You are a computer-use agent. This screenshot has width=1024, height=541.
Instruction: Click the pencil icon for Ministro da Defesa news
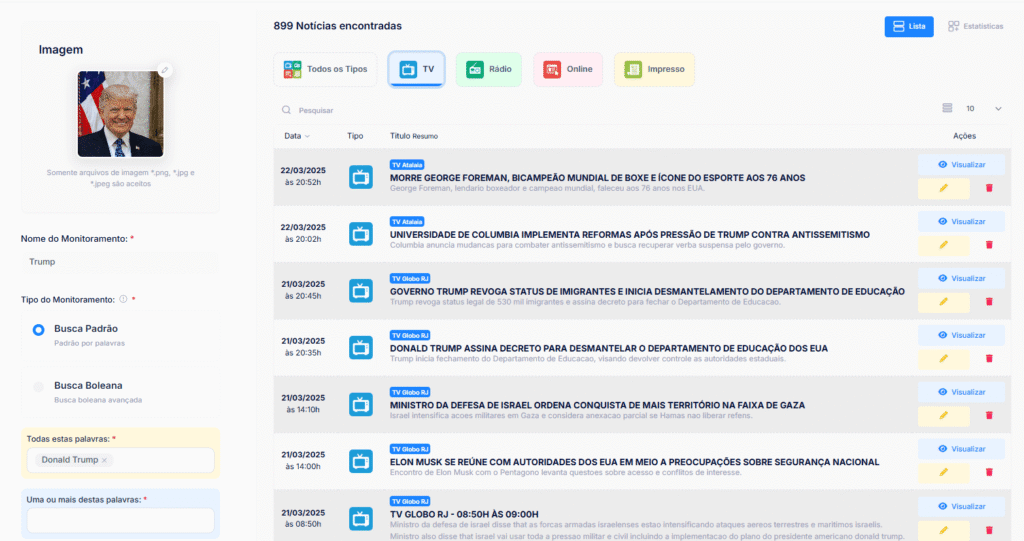tap(943, 415)
